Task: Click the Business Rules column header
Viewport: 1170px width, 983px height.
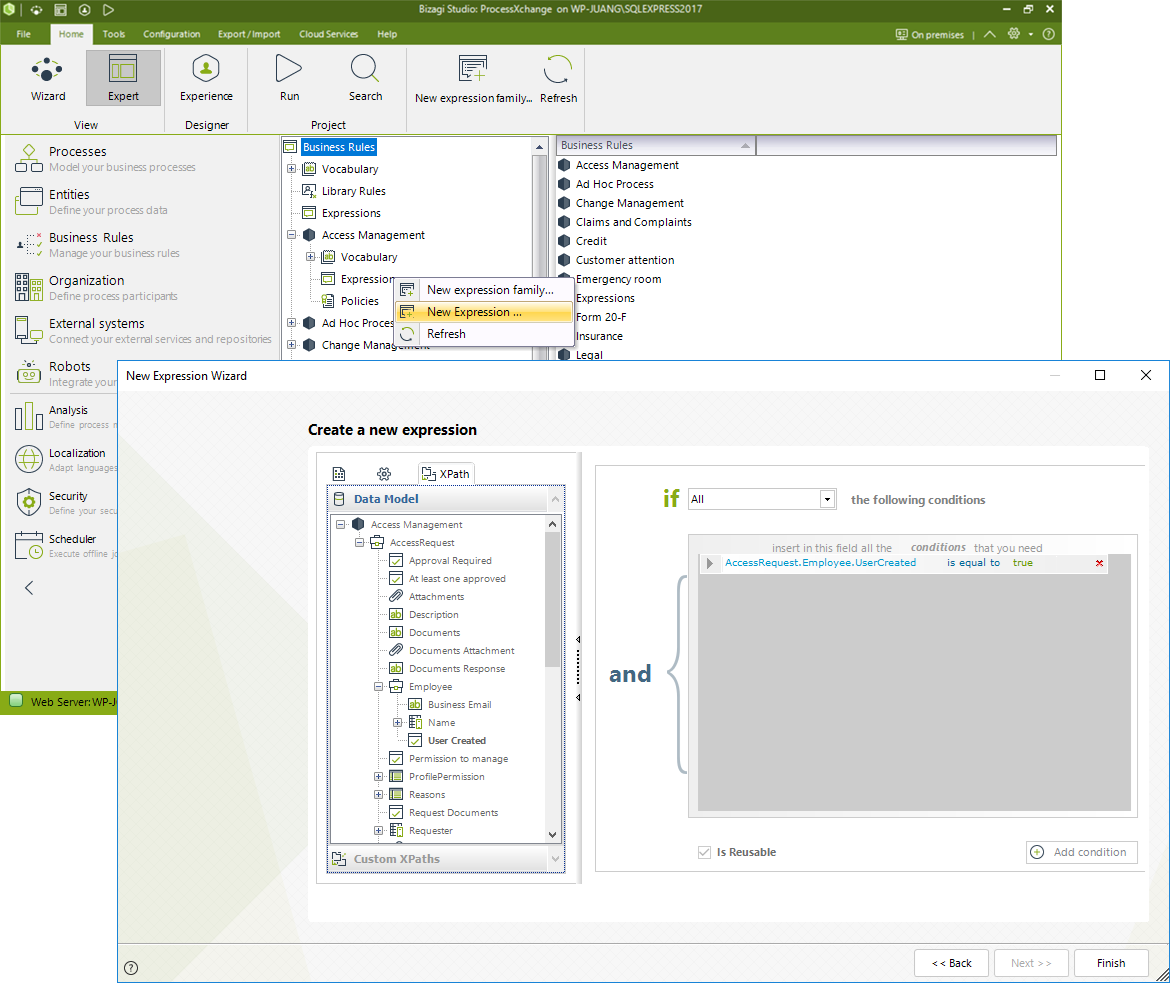Action: (656, 146)
